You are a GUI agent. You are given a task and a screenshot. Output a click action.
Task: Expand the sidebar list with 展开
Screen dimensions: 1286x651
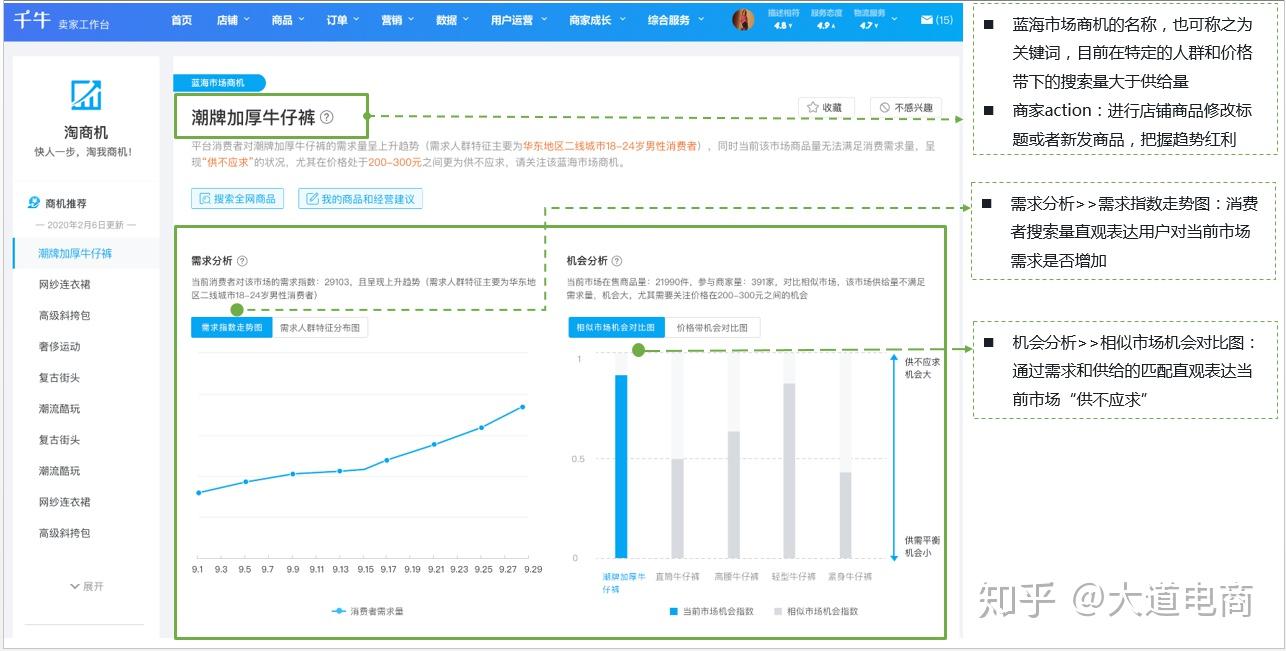pyautogui.click(x=86, y=586)
